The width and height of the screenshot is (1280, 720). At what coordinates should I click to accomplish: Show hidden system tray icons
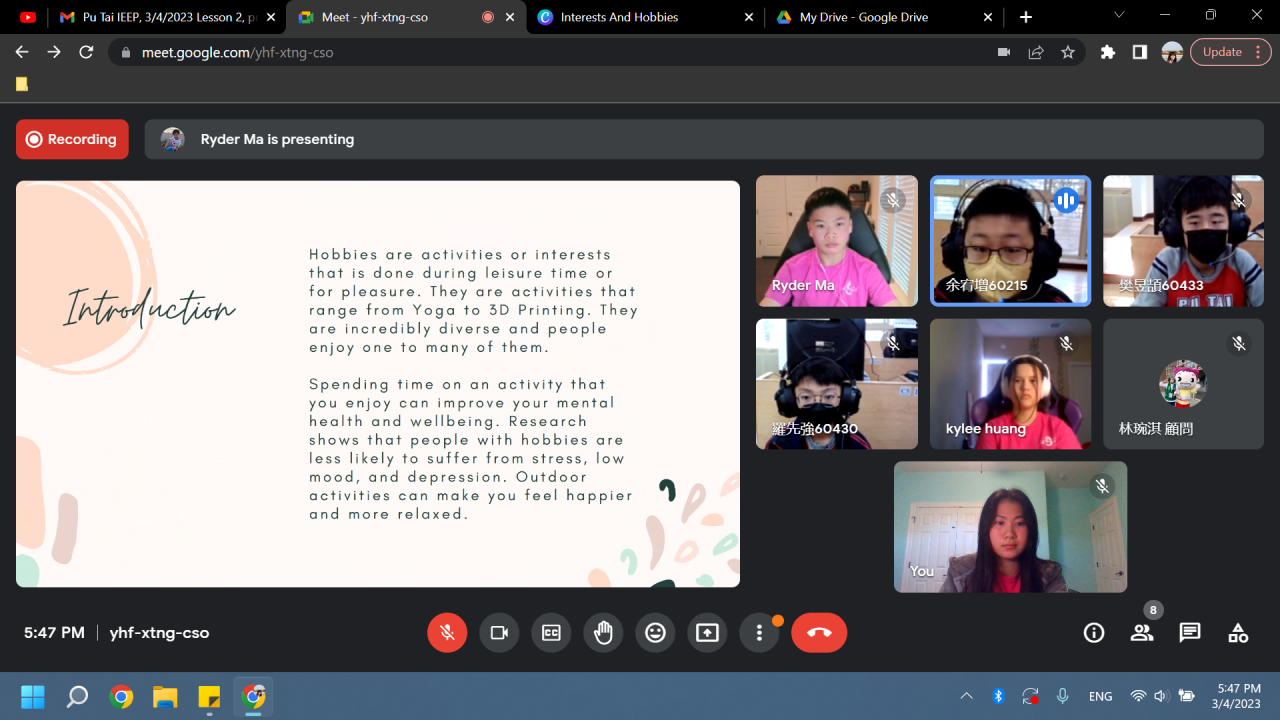coord(966,696)
